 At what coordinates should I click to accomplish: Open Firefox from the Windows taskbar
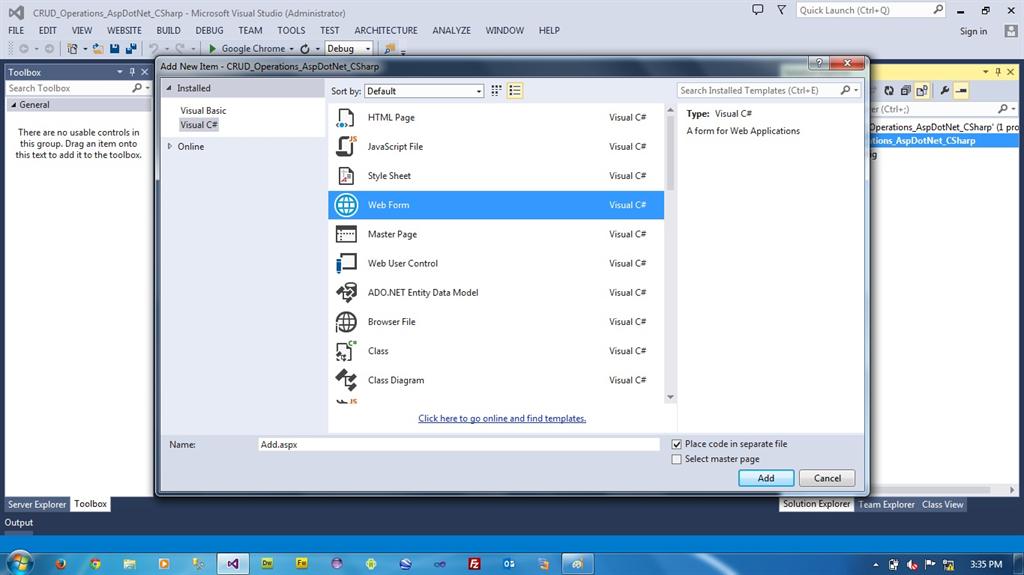click(61, 563)
